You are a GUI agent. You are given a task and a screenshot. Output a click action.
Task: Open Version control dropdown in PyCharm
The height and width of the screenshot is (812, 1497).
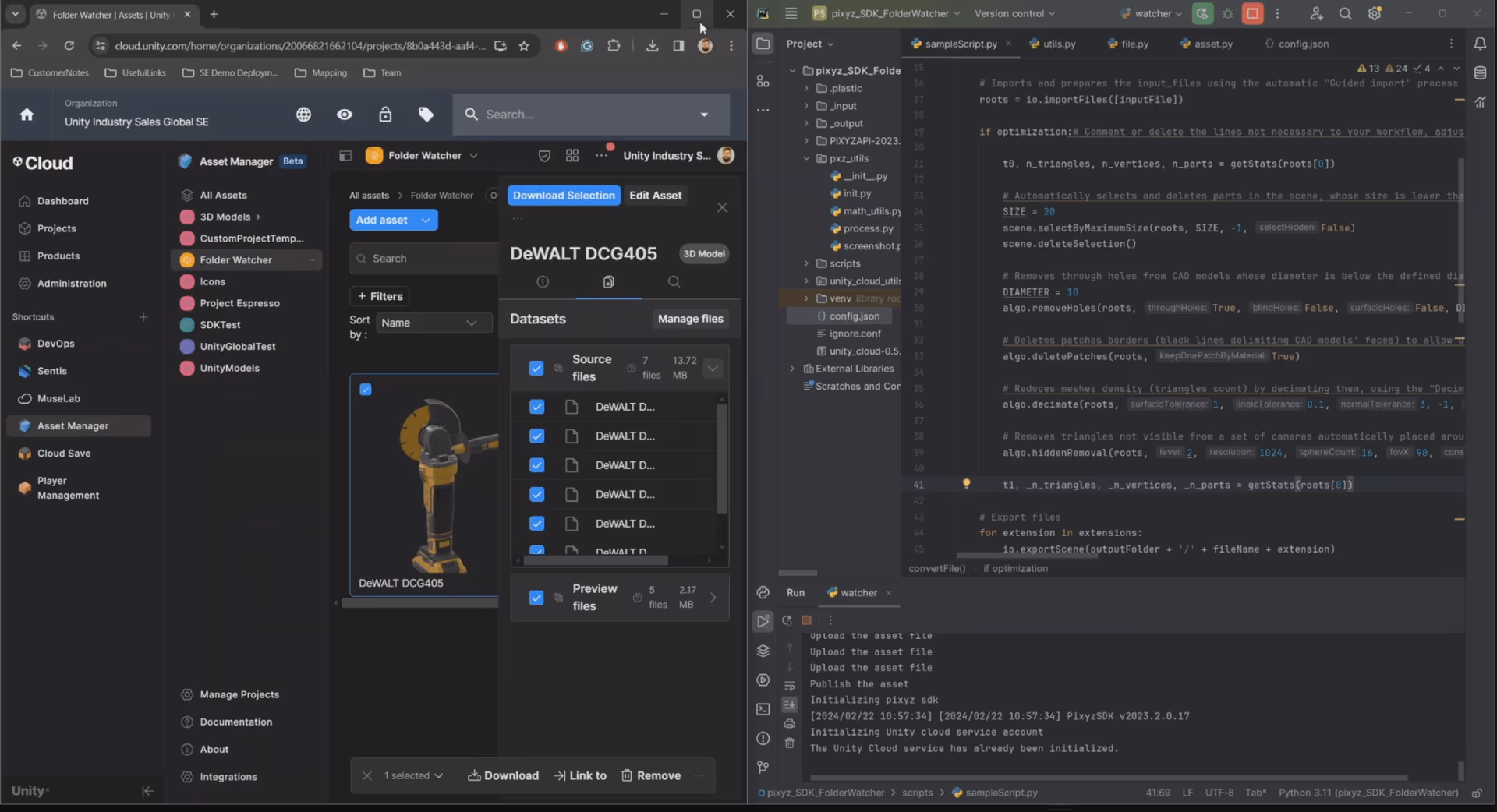(1014, 13)
